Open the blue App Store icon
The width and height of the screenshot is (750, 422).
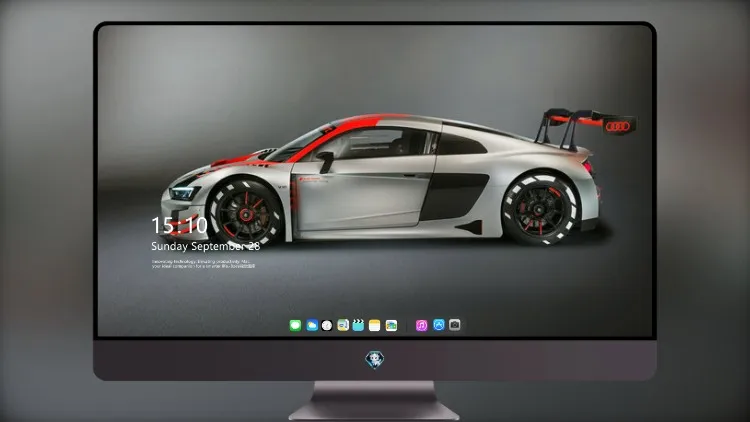(439, 325)
